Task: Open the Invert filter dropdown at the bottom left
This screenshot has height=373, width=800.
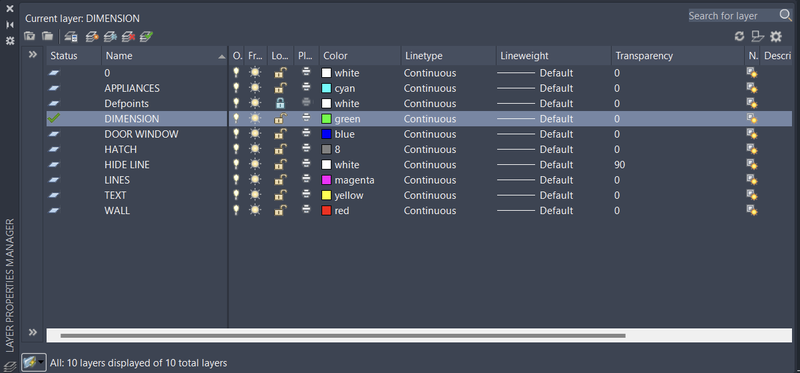Action: coord(34,362)
